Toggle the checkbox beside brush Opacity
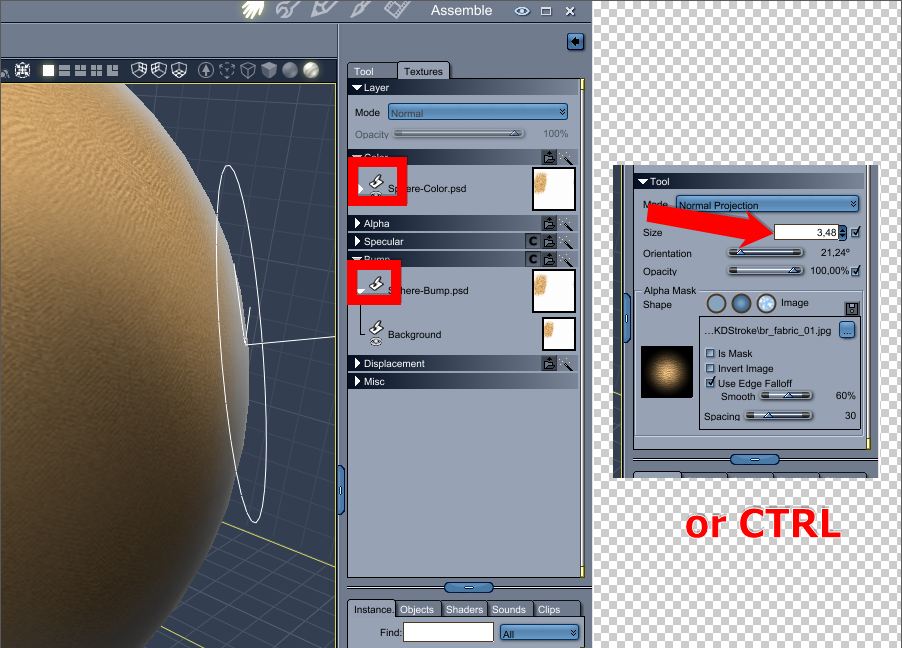The height and width of the screenshot is (648, 902). (x=855, y=270)
